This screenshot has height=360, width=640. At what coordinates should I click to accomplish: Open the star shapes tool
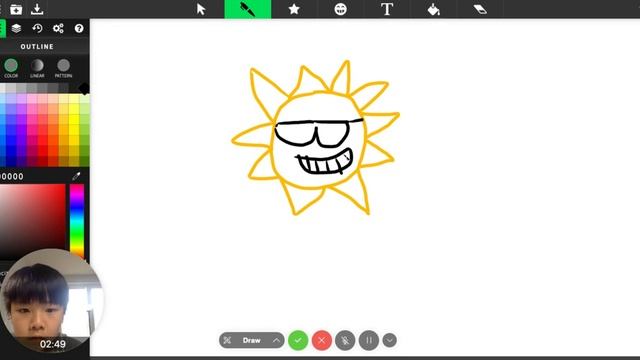[x=294, y=9]
